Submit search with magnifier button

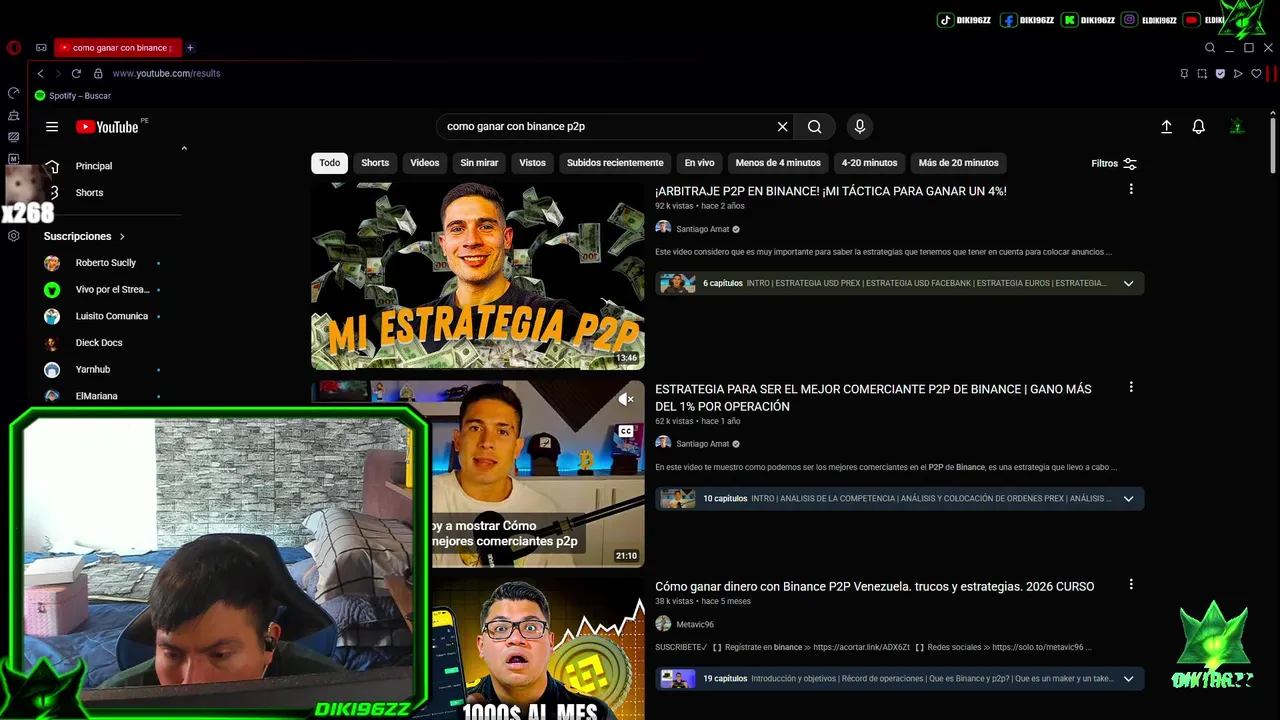coord(815,127)
